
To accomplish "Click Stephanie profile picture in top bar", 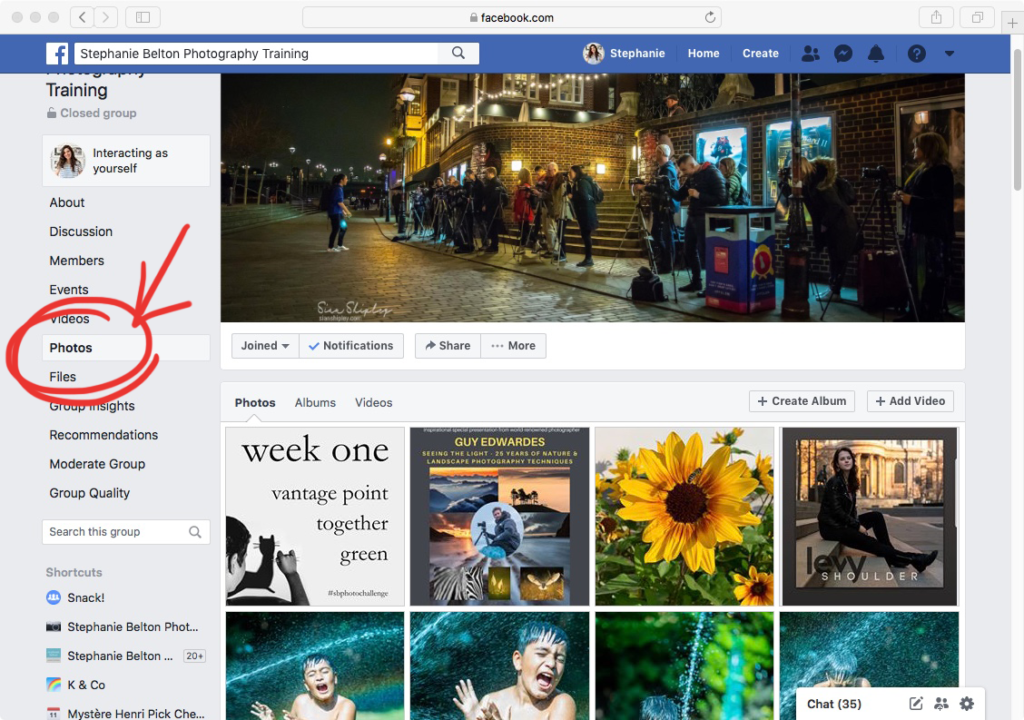I will [594, 53].
